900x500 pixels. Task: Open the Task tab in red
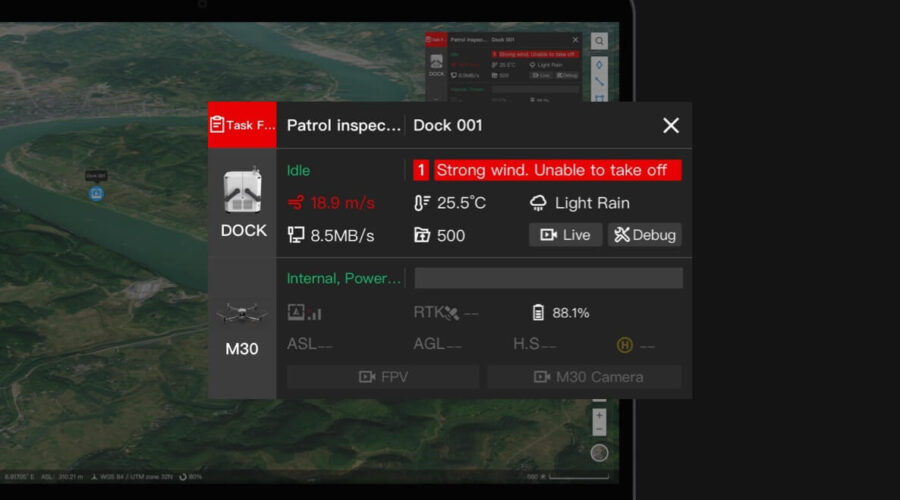coord(242,125)
